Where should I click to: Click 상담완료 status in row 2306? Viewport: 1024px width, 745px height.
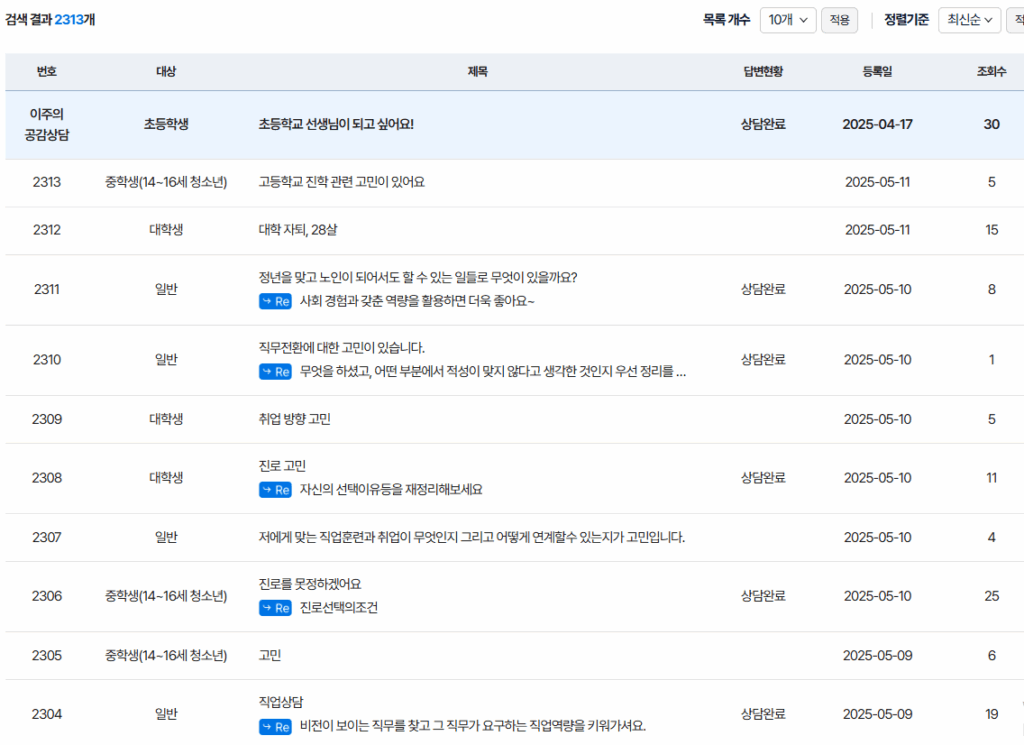click(x=763, y=596)
